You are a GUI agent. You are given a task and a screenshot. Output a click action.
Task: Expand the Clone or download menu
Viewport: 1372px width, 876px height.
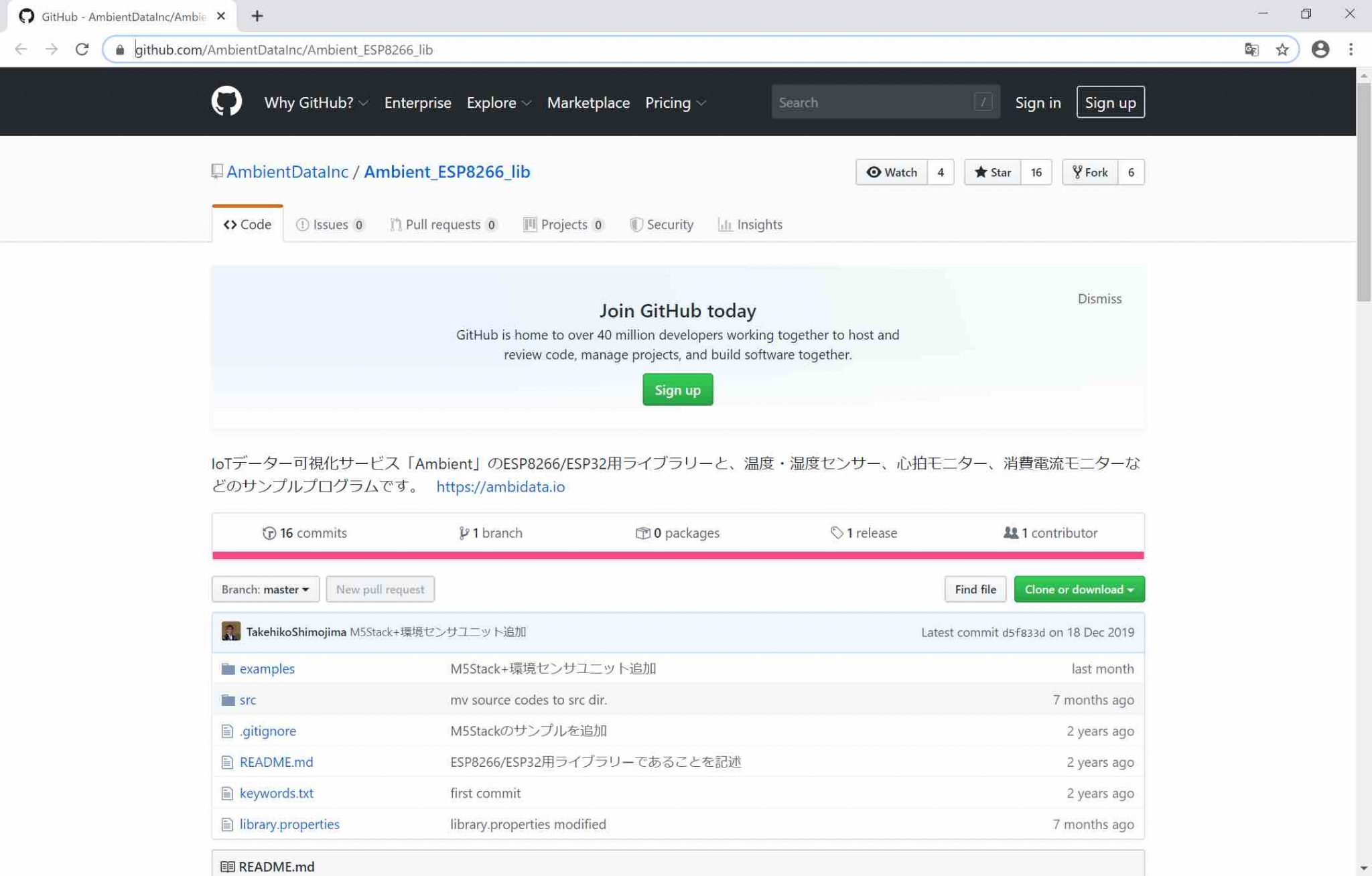tap(1079, 589)
